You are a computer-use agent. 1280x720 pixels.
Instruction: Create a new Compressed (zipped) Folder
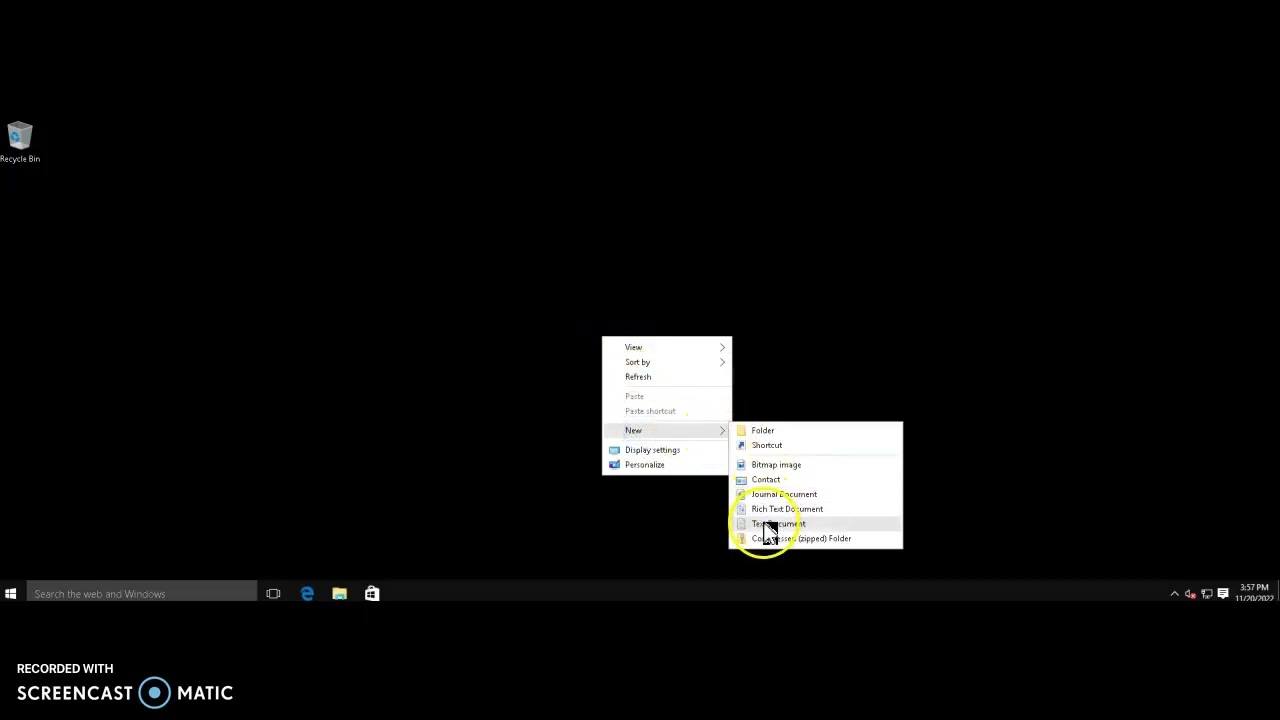coord(816,539)
